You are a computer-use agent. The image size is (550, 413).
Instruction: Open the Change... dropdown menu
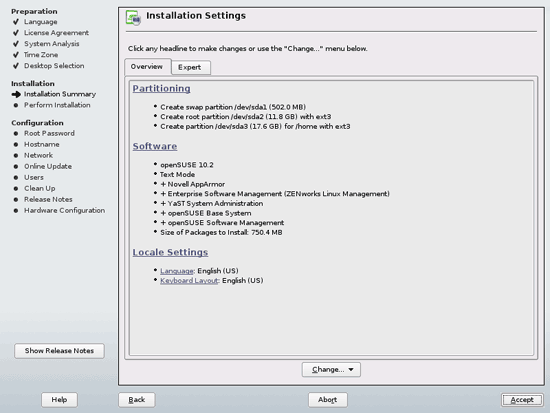point(331,369)
